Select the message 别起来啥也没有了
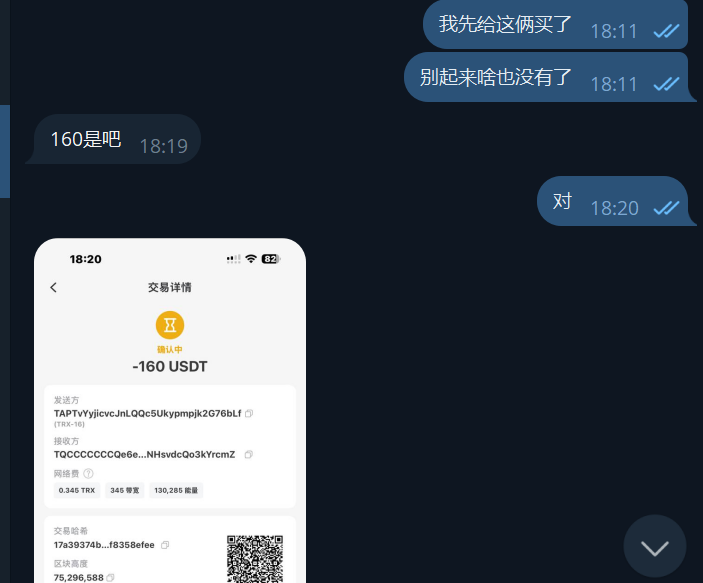Viewport: 703px width, 583px height. click(496, 77)
